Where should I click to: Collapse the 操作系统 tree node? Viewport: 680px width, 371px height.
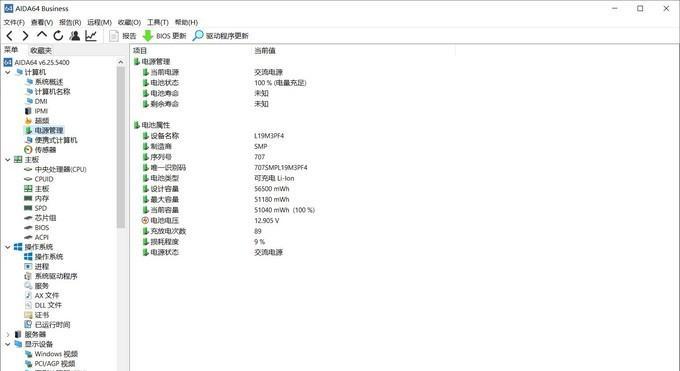click(x=7, y=247)
